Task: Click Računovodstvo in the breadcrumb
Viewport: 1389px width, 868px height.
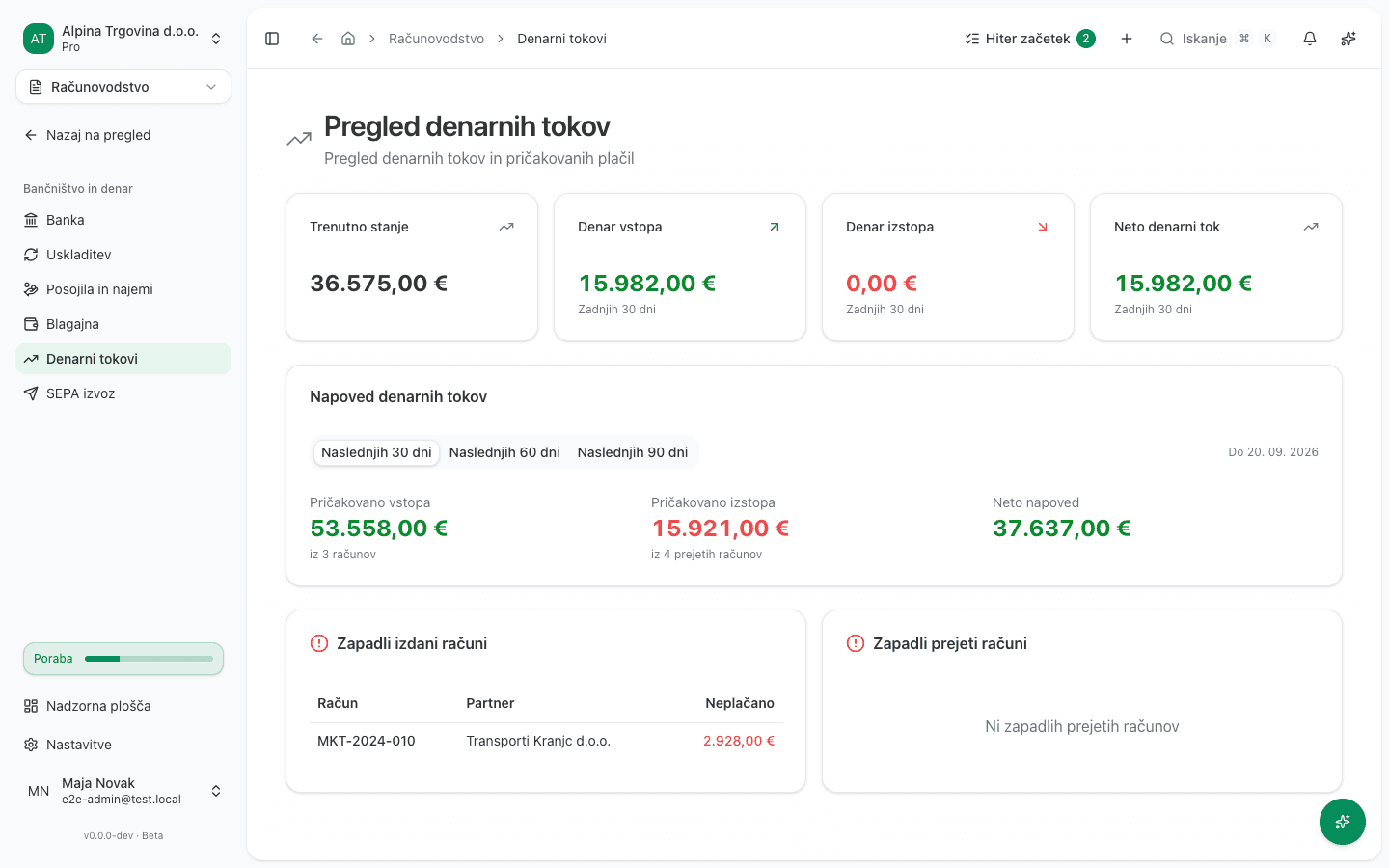Action: point(436,39)
